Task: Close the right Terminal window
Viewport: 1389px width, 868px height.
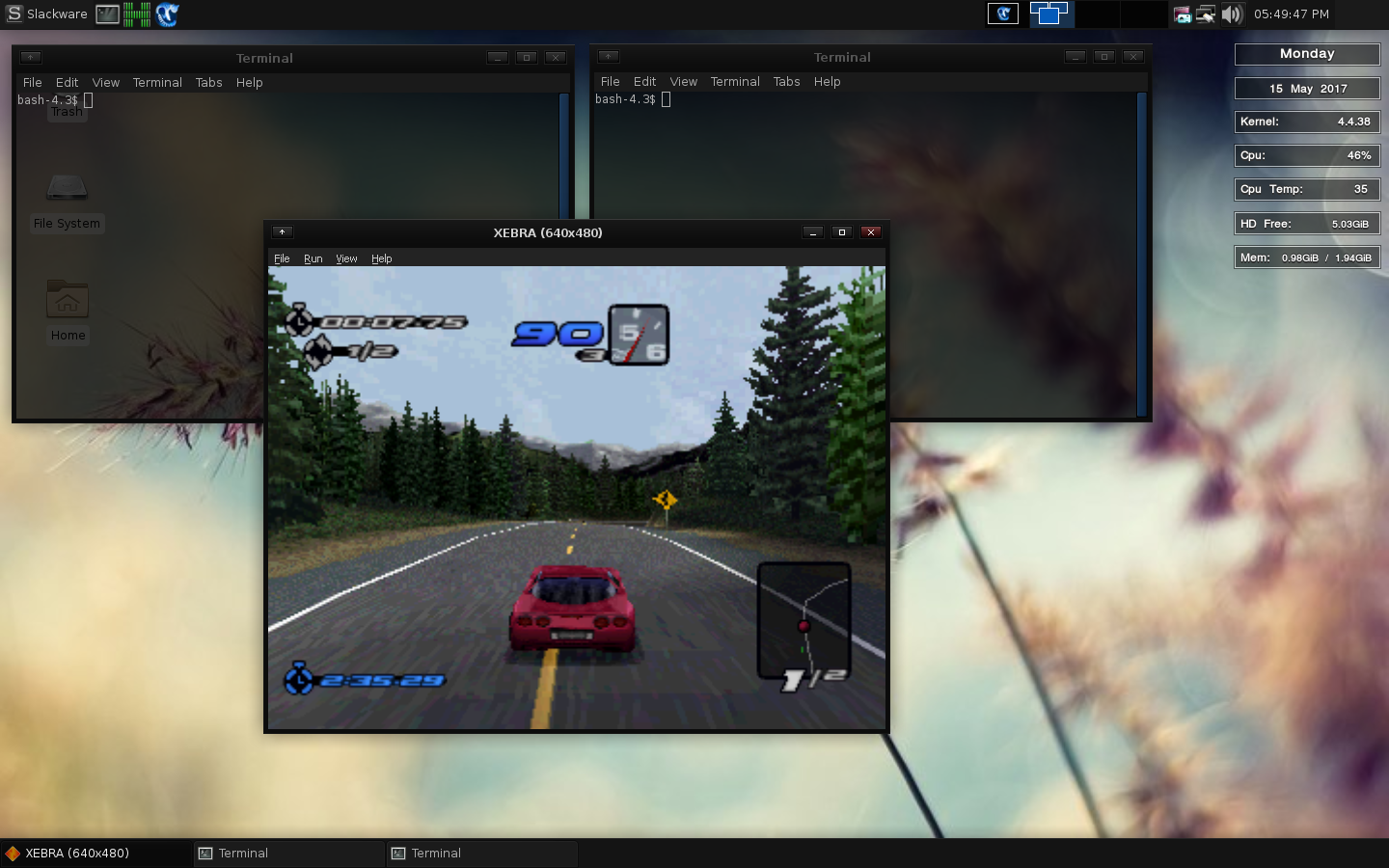Action: pos(1133,56)
